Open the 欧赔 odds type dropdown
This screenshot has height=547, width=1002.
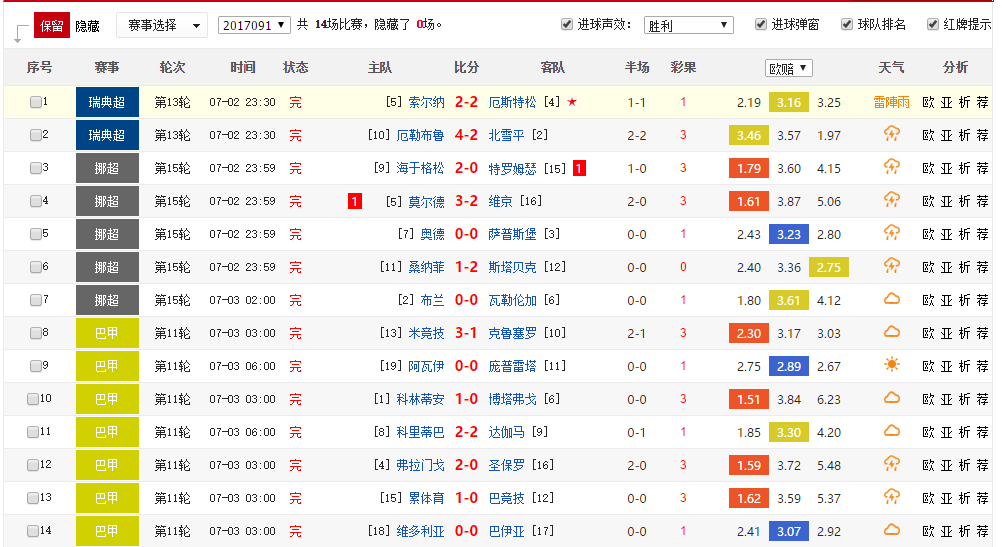[788, 68]
